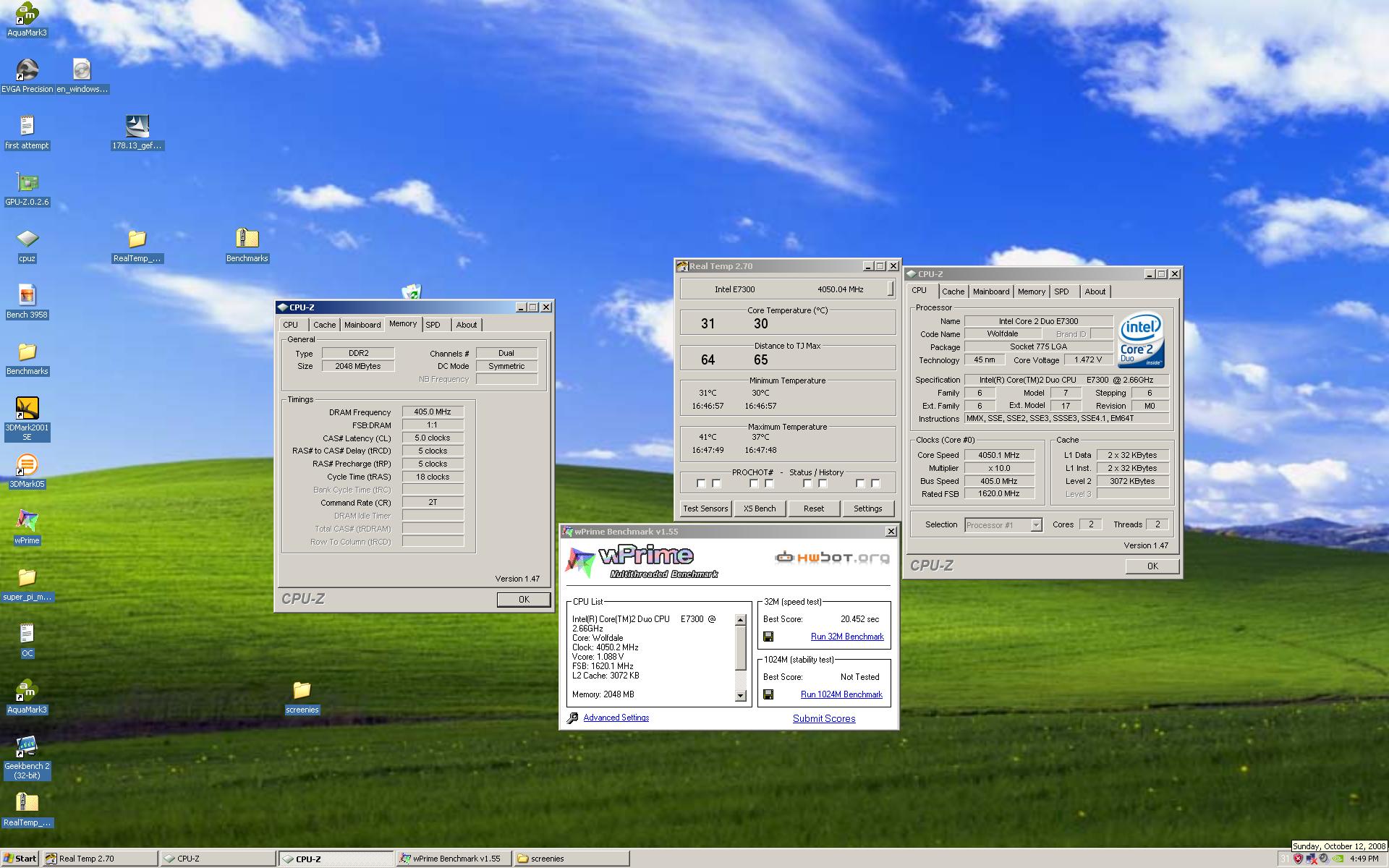Open the OC text file icon
The width and height of the screenshot is (1389, 868).
(27, 640)
